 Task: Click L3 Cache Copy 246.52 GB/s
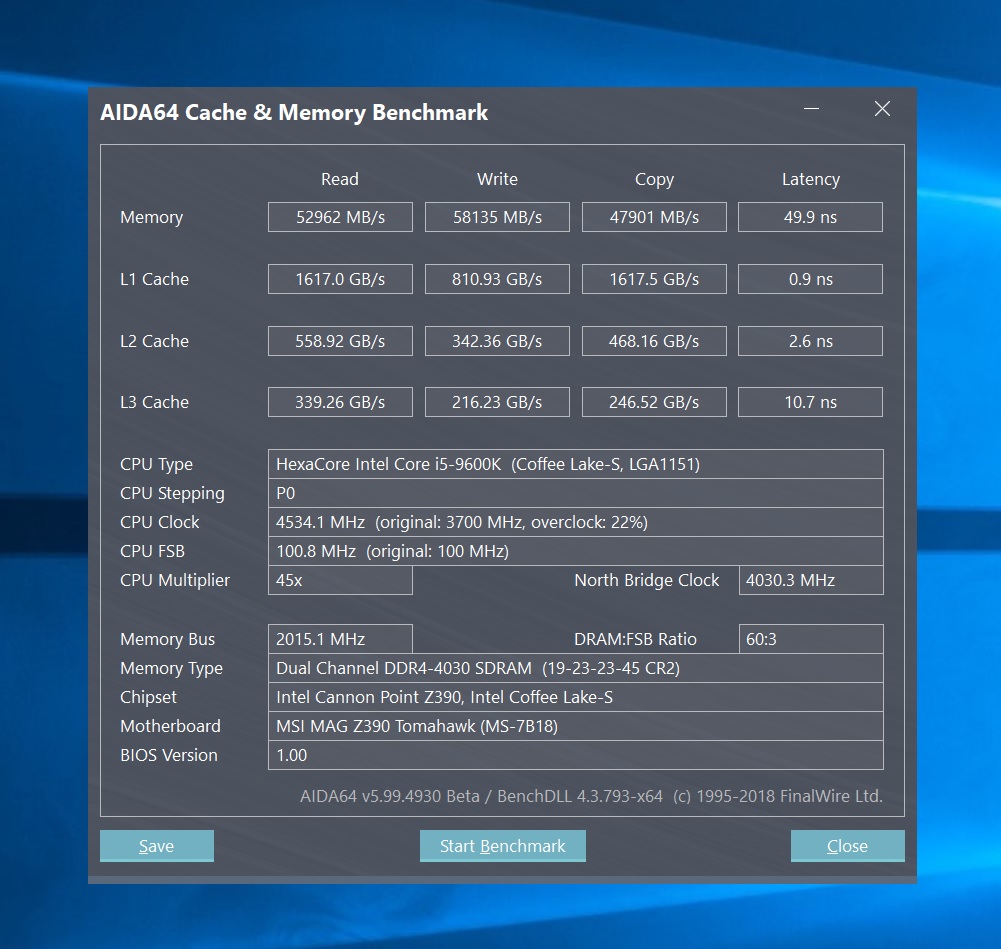pos(654,402)
